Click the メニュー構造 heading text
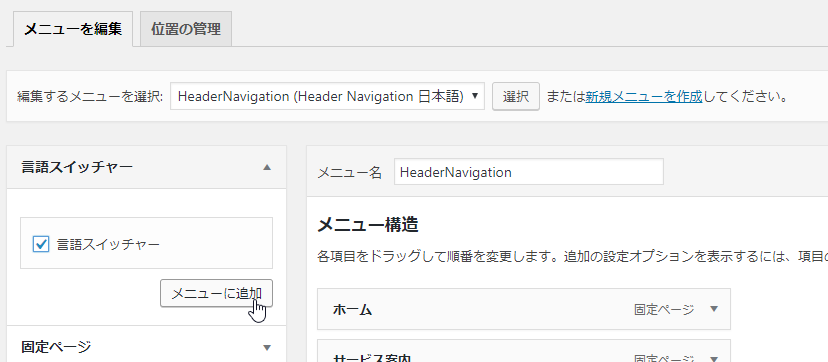The width and height of the screenshot is (828, 362). tap(368, 225)
